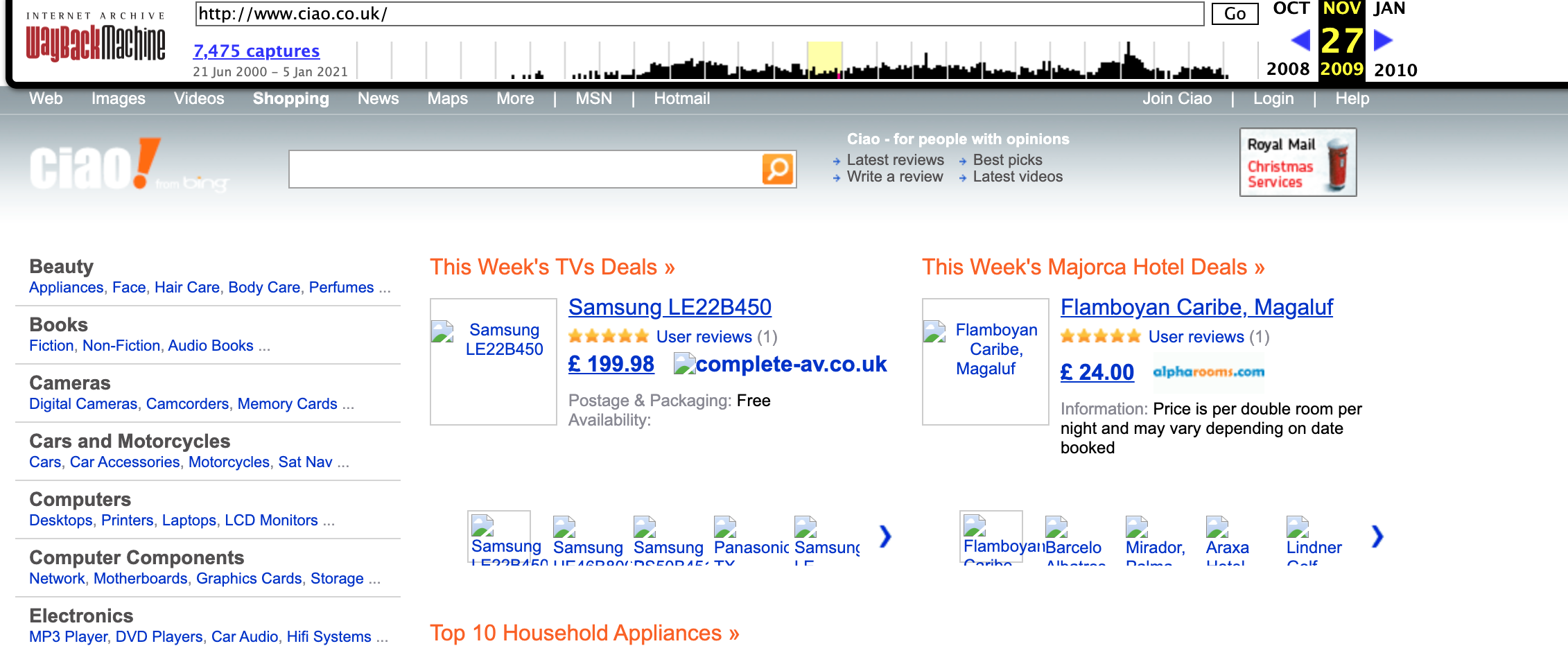
Task: Open the Royal Mail Christmas Services banner
Action: coord(1298,162)
